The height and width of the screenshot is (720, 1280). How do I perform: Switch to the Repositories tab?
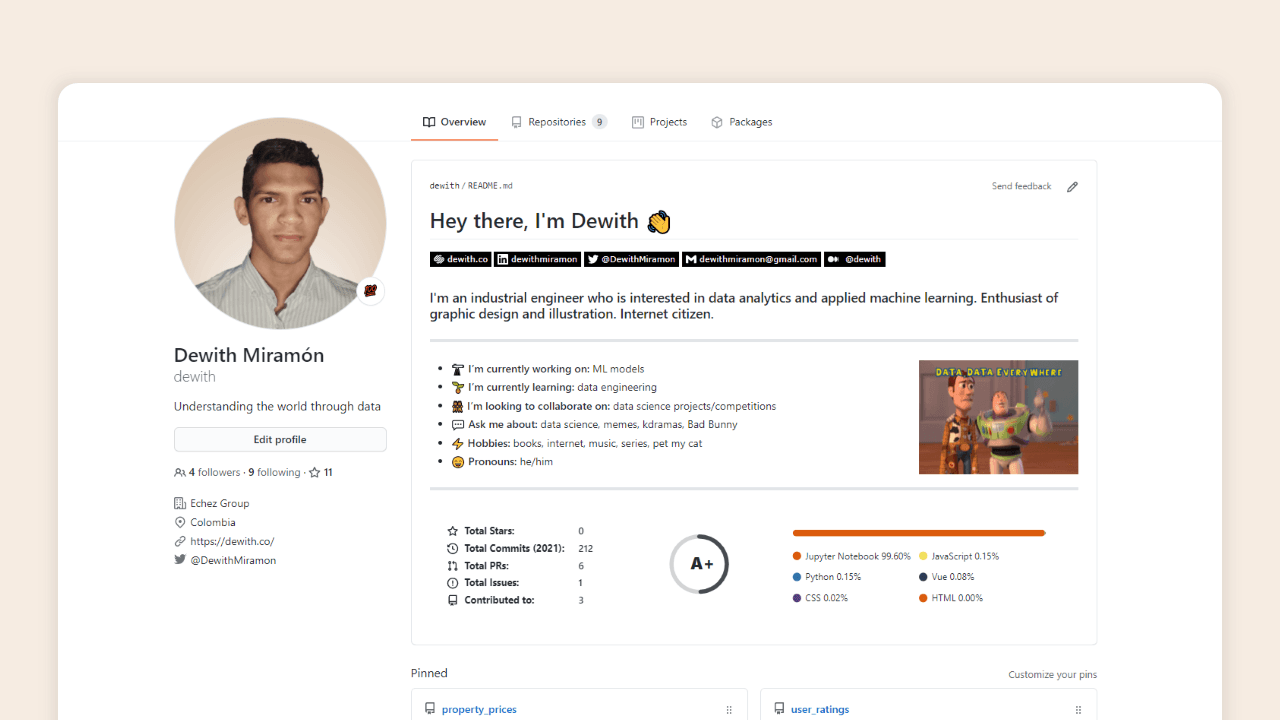pyautogui.click(x=558, y=122)
